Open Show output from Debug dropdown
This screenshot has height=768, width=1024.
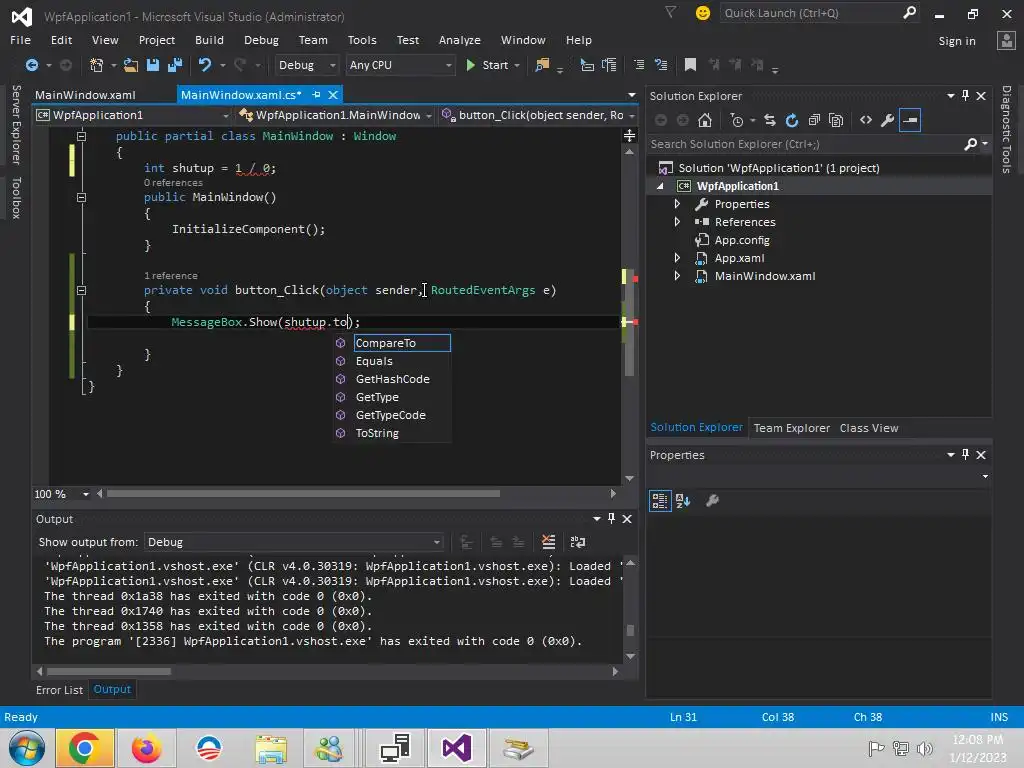293,542
